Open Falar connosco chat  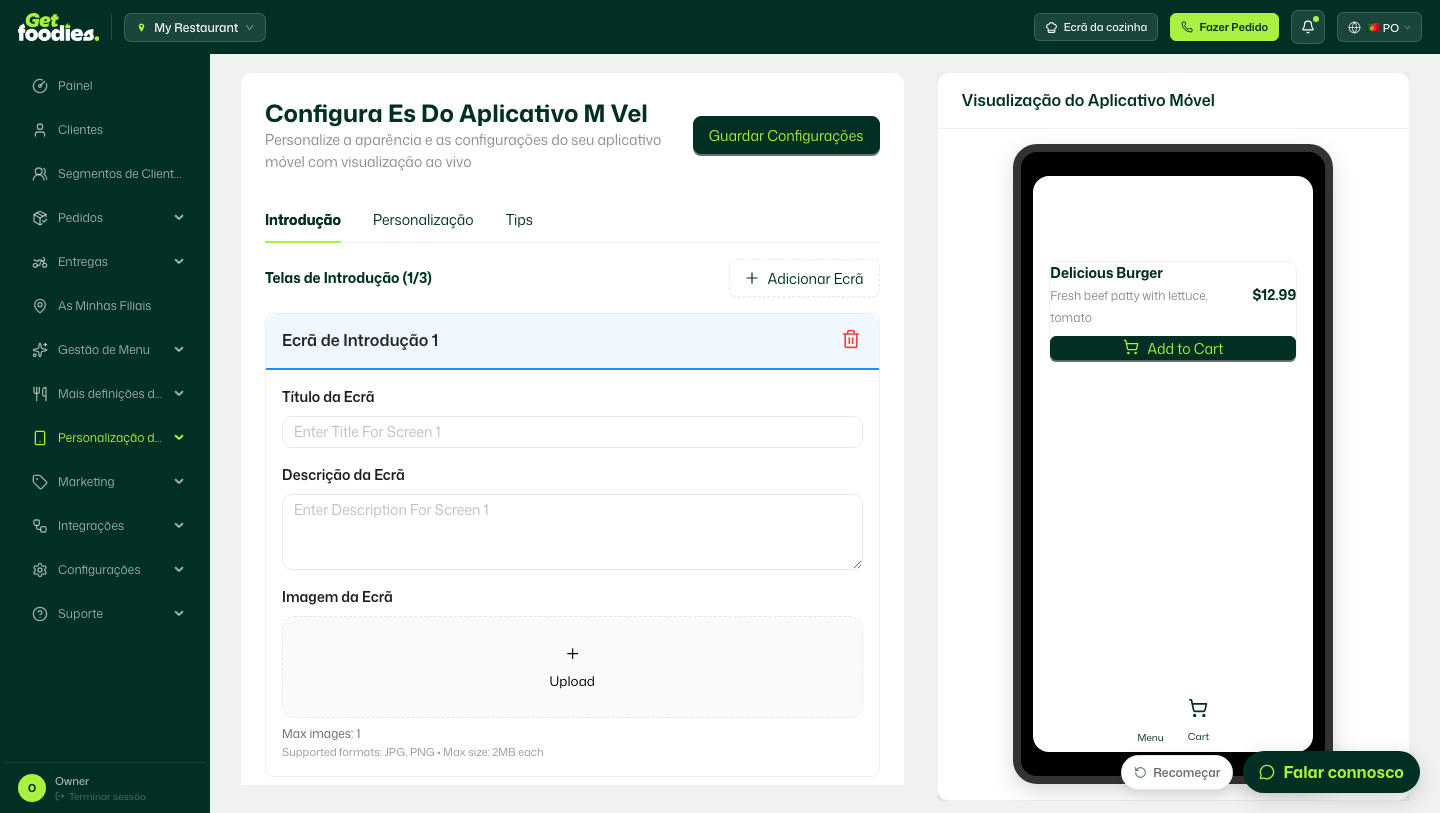[x=1331, y=772]
